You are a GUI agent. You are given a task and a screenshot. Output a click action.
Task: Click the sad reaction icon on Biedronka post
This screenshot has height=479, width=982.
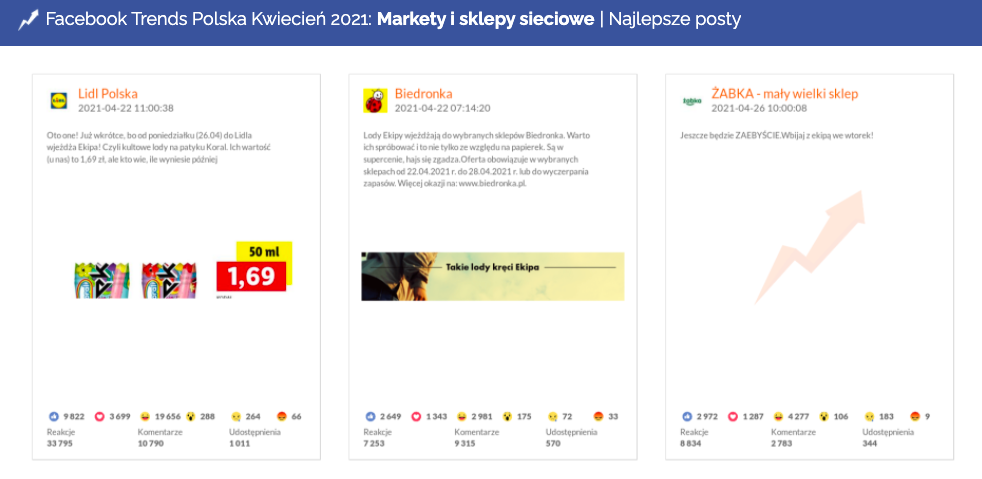552,415
